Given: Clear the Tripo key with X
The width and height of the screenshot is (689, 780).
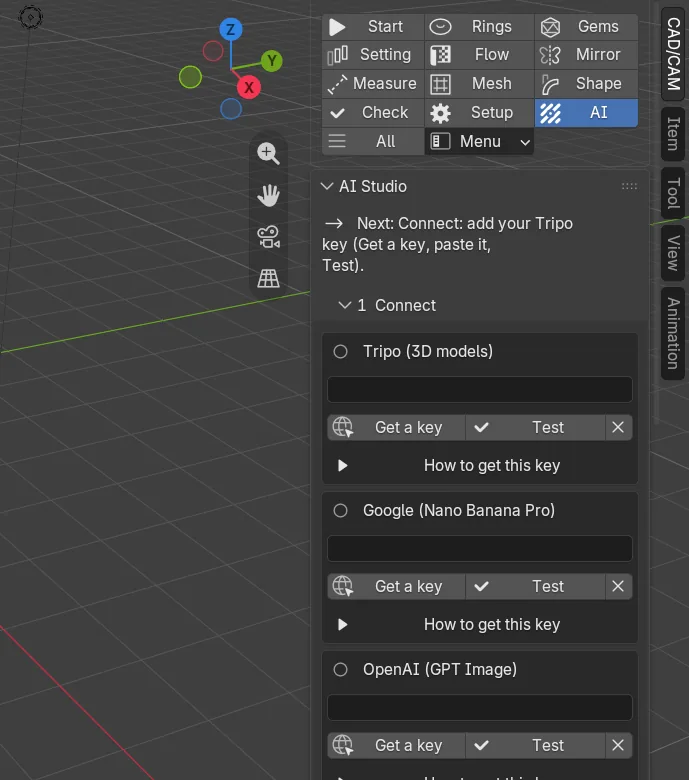Looking at the screenshot, I should click(618, 428).
